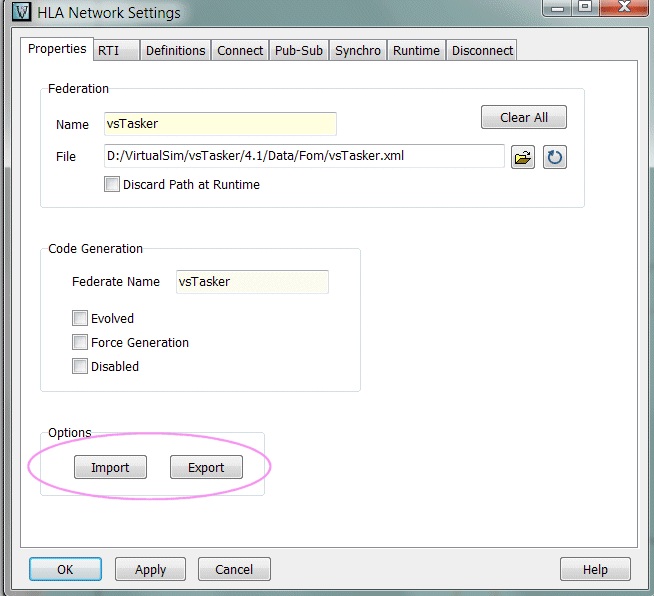The image size is (654, 596).
Task: Toggle the Evolved checkbox
Action: 80,319
